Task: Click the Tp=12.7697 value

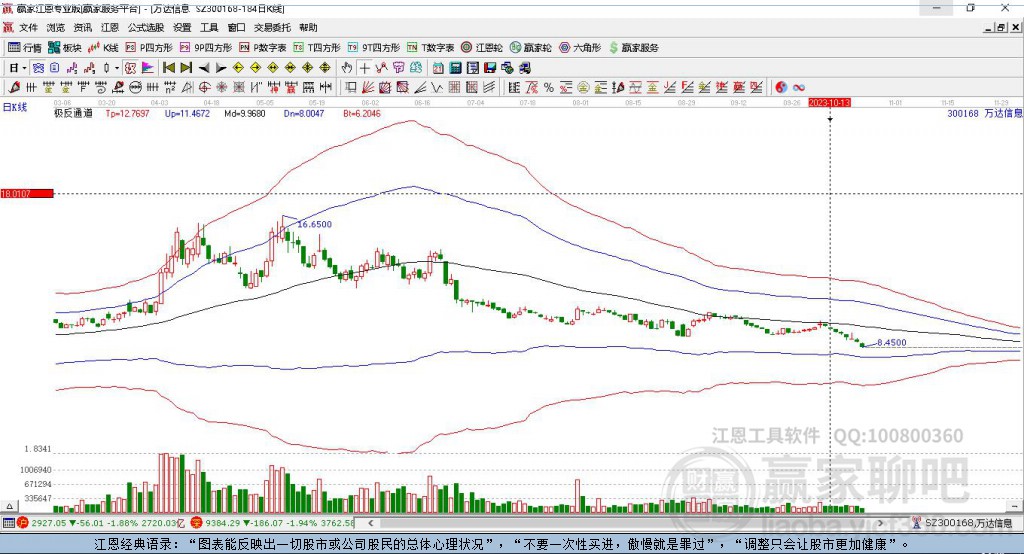Action: point(127,114)
